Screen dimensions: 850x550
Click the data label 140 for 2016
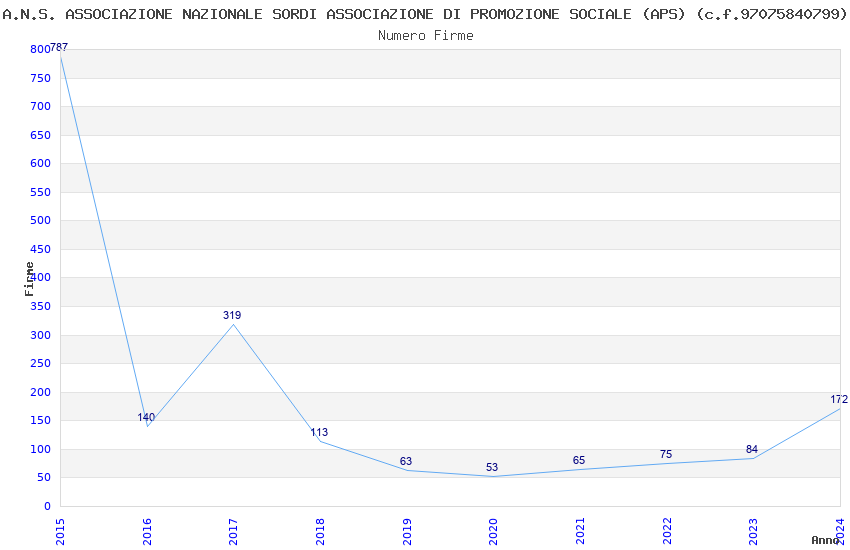pos(146,417)
